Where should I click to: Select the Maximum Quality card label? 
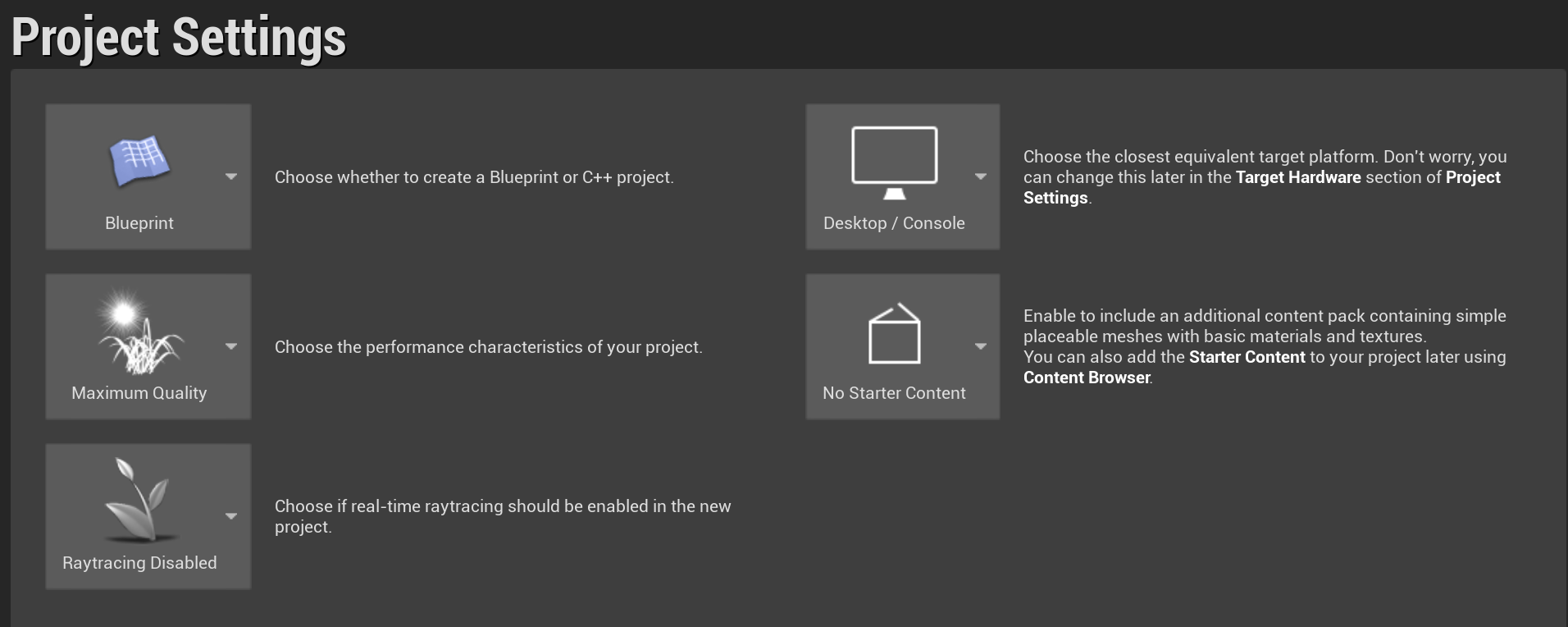(139, 393)
